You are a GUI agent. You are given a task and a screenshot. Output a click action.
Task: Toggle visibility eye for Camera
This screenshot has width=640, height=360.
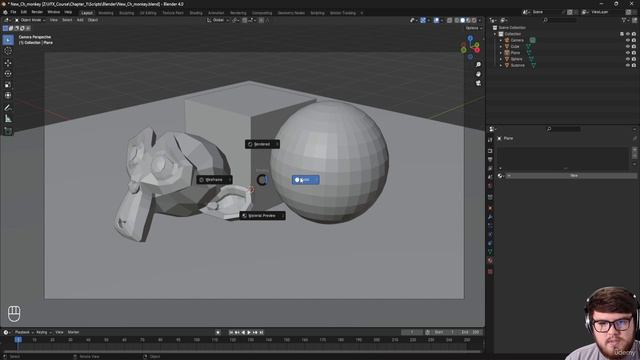(628, 40)
